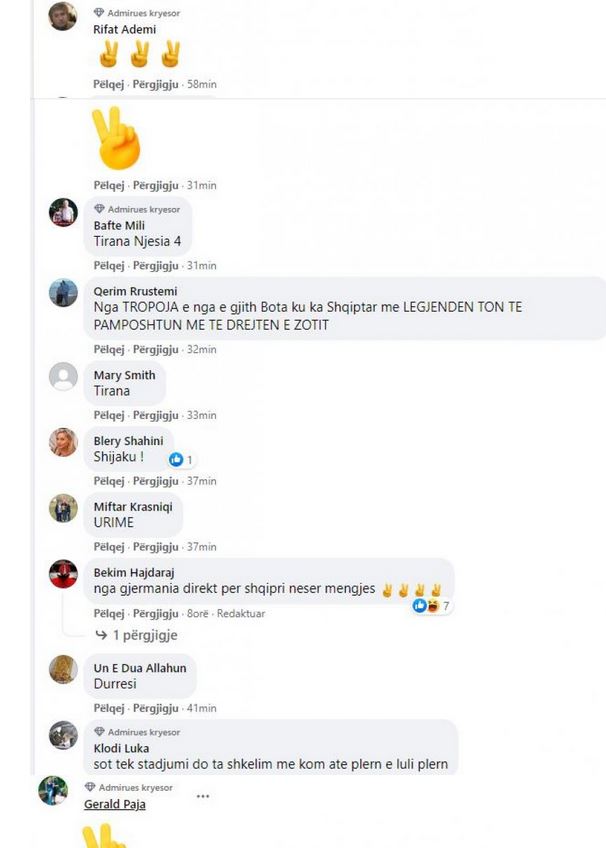View reactions on Bekim Hajdaraj's comment
Viewport: 606px width, 848px height.
click(431, 606)
